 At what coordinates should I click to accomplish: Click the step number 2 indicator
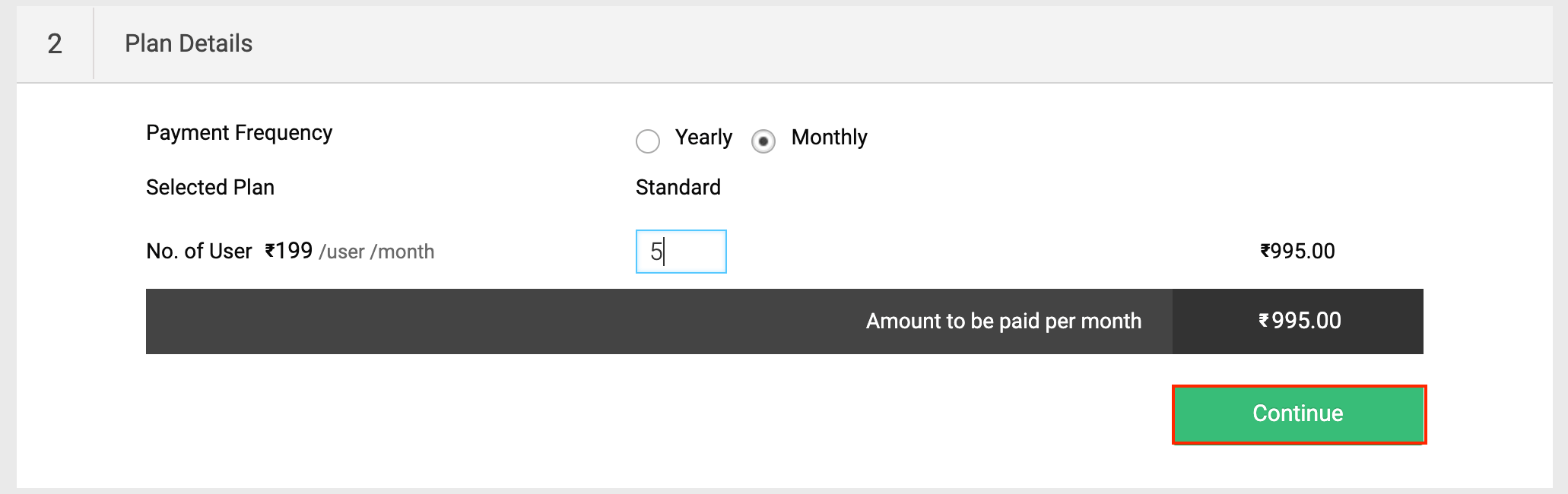[x=54, y=43]
